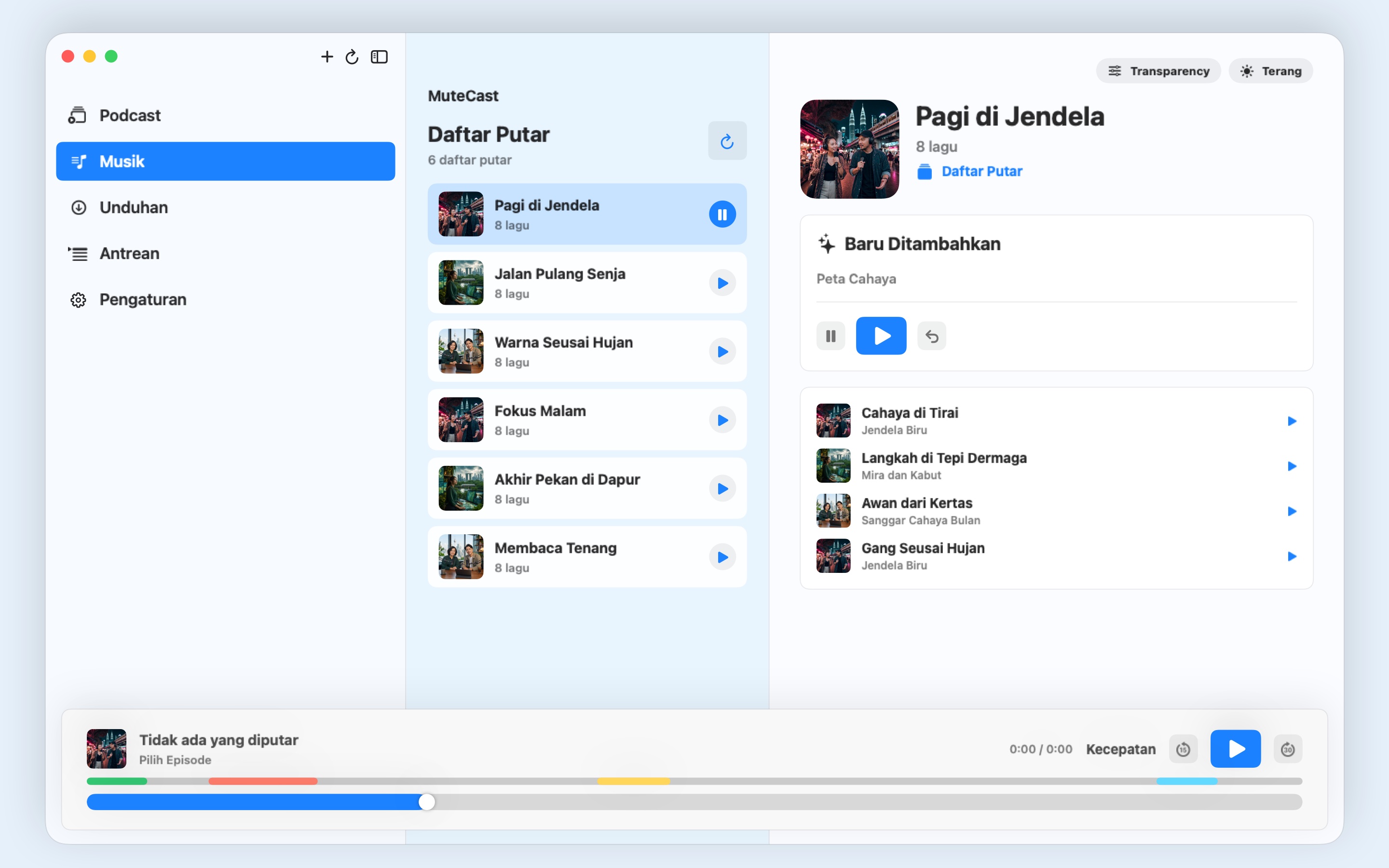1389x868 pixels.
Task: Click the refresh icon in sidebar header
Action: 352,56
